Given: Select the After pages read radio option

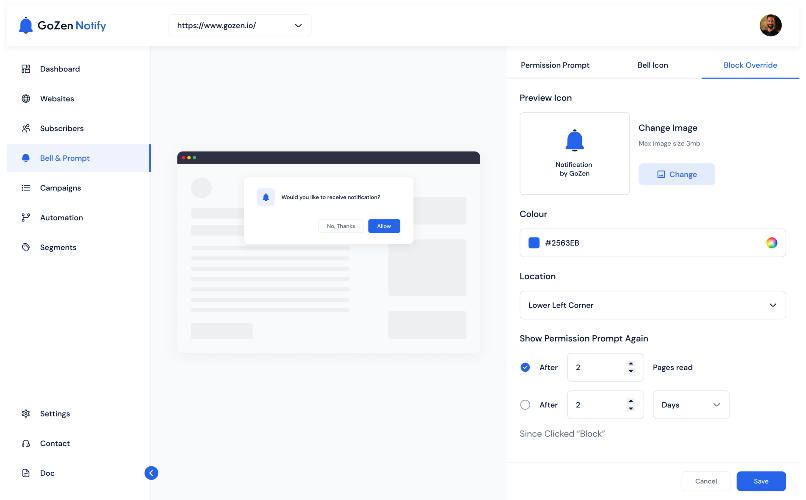Looking at the screenshot, I should coord(525,367).
